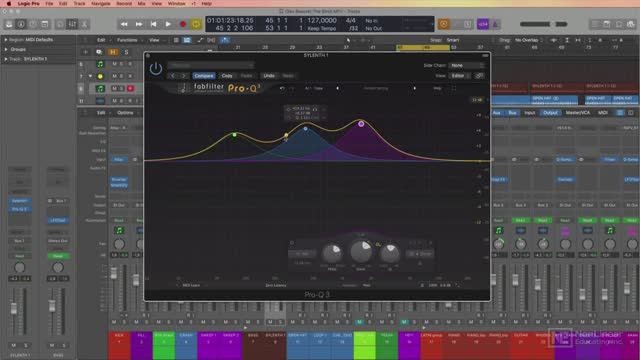Go to beginning with transport button
This screenshot has width=640, height=360.
(x=153, y=24)
